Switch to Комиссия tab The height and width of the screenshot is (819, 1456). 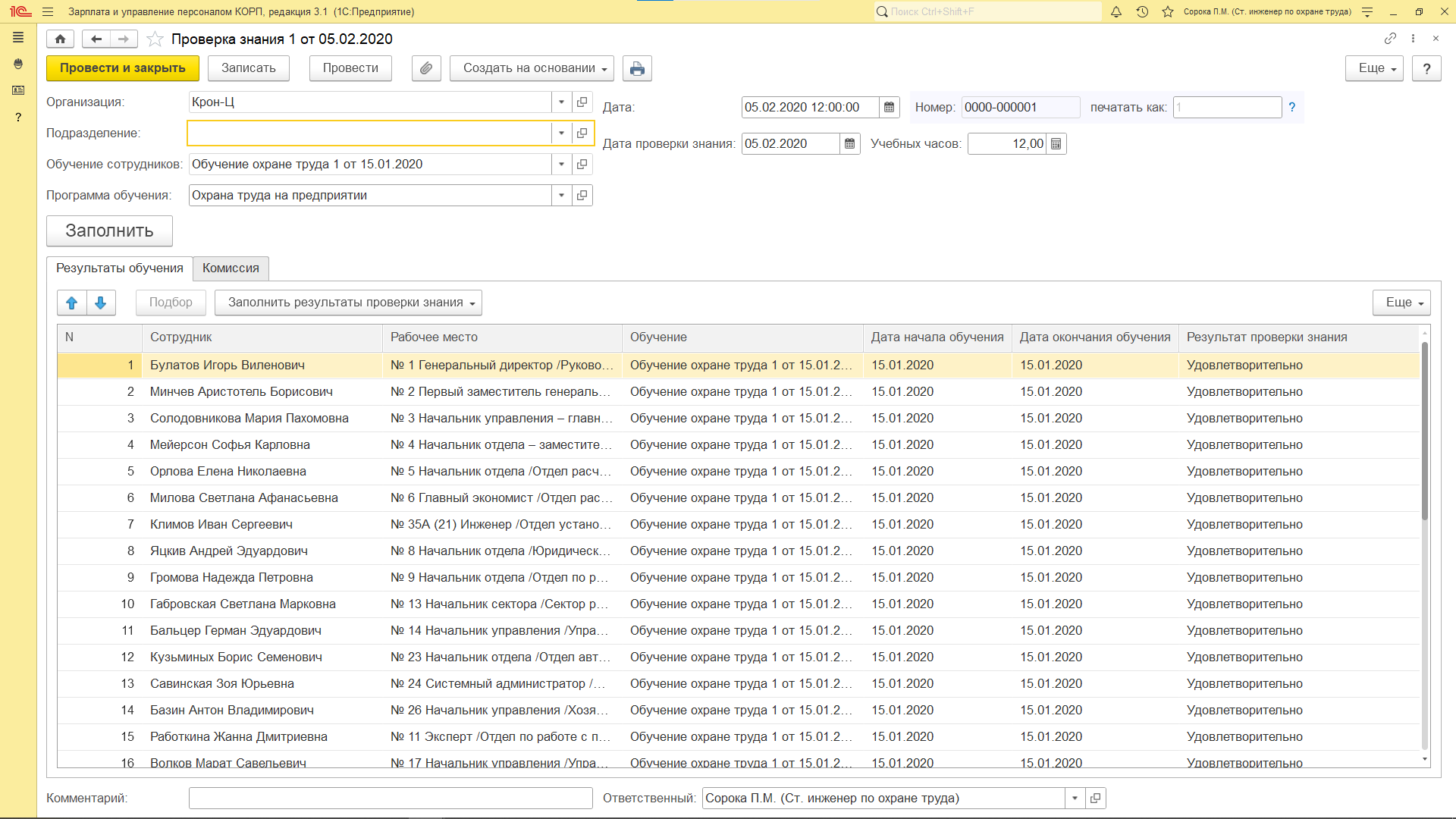coord(231,268)
